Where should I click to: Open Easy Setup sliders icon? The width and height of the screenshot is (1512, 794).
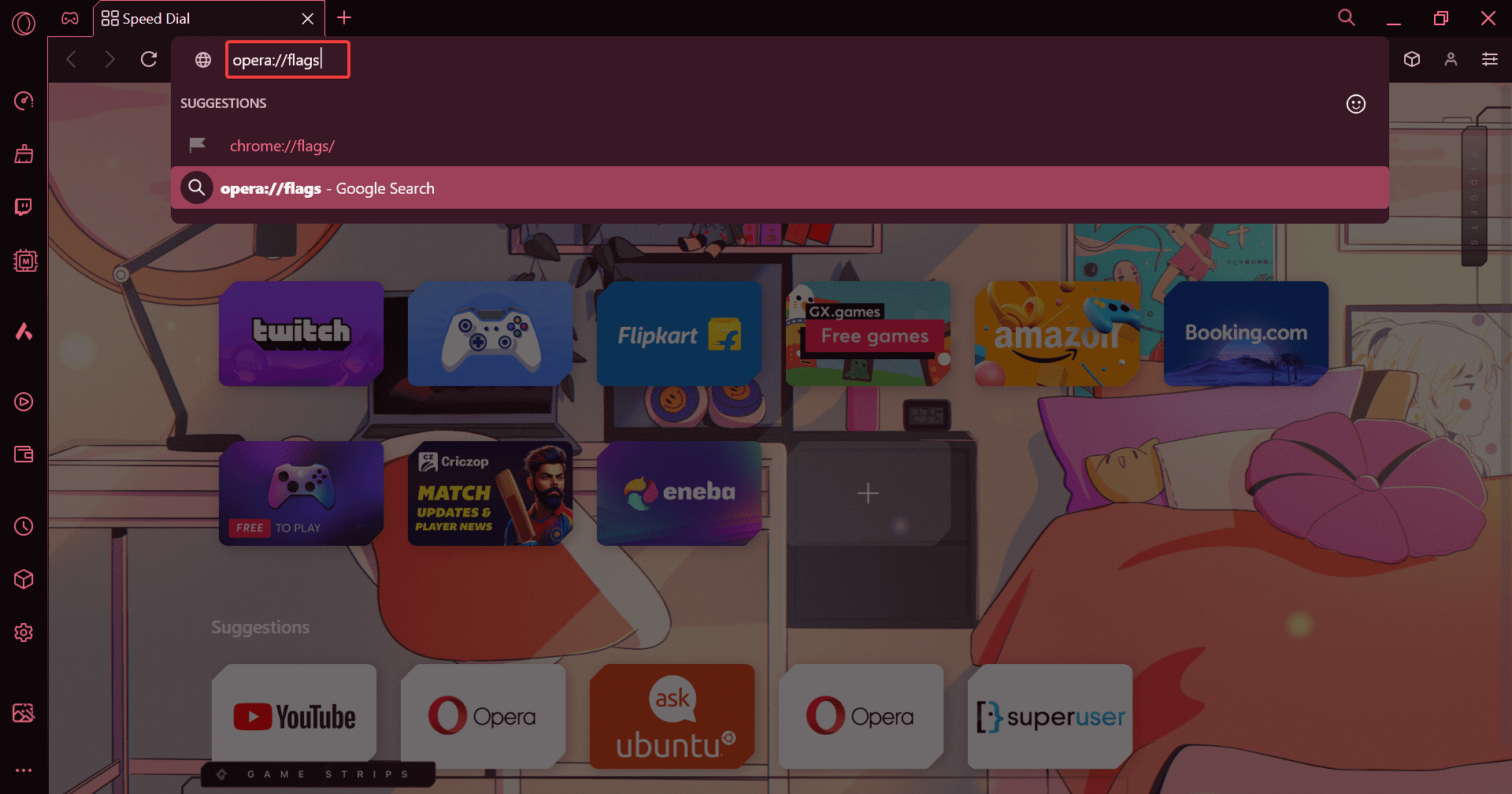pyautogui.click(x=1490, y=59)
